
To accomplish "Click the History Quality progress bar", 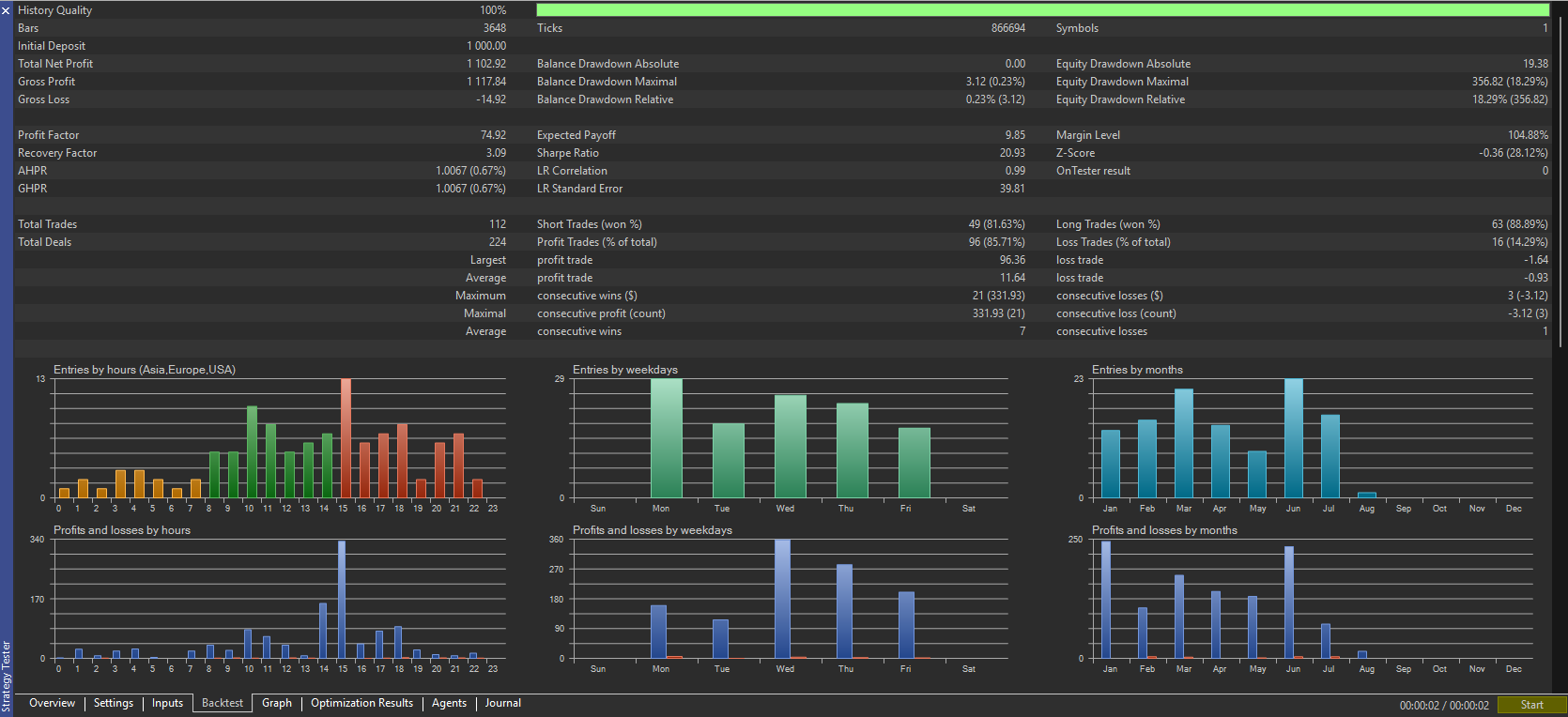I will (1042, 10).
